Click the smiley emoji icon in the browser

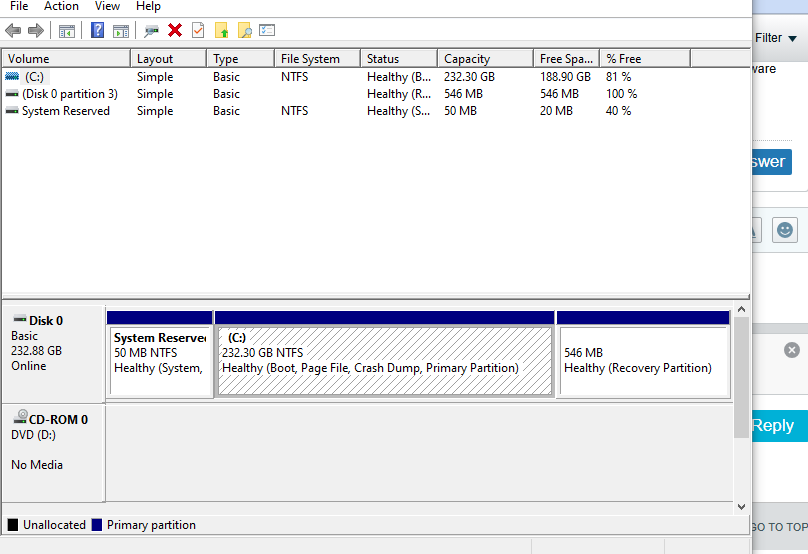click(785, 229)
